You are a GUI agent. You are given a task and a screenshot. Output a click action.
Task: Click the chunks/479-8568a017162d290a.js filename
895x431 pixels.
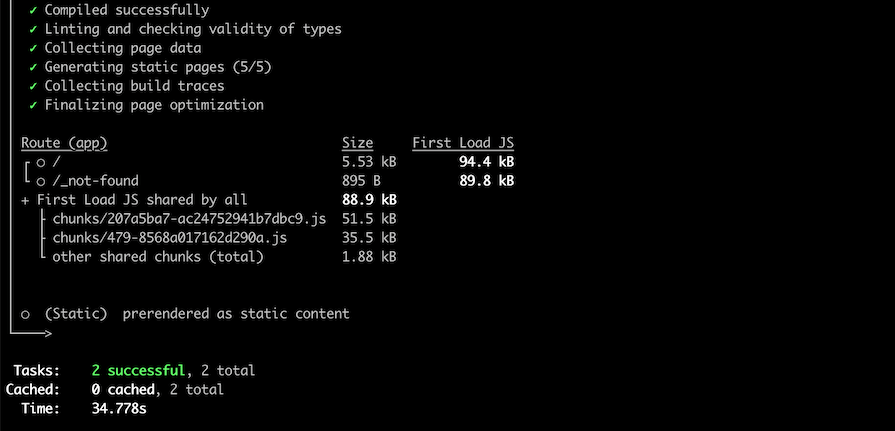tap(170, 237)
